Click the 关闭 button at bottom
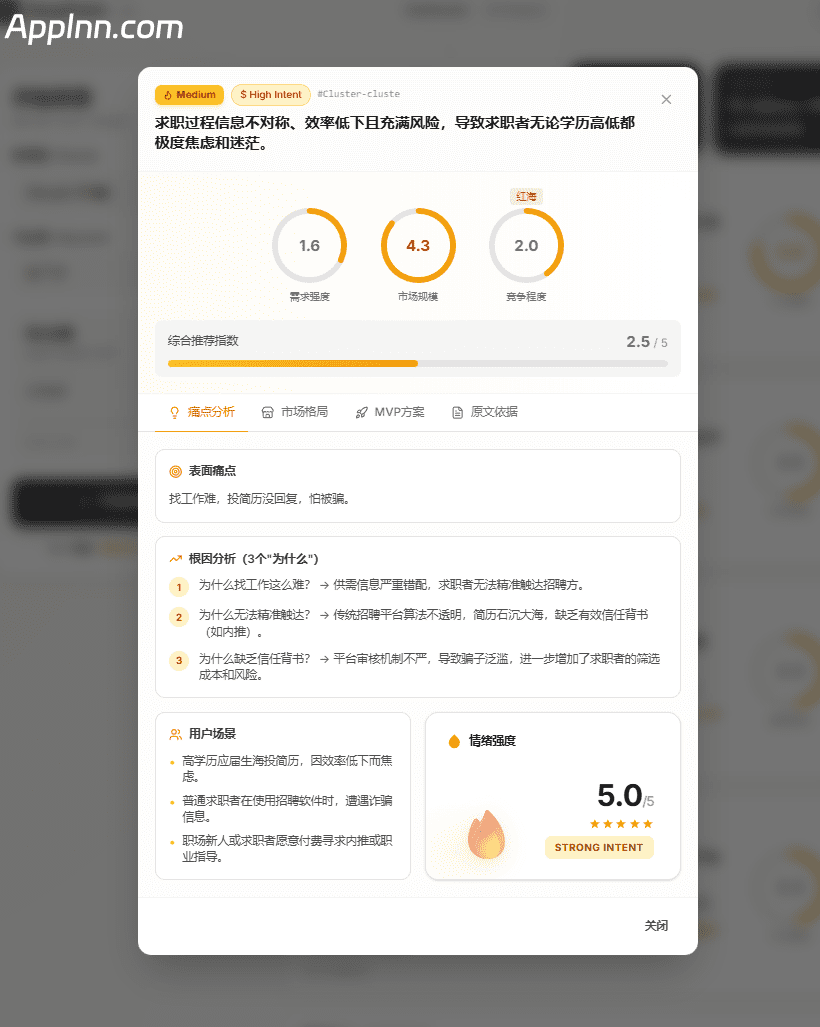820x1027 pixels. tap(656, 925)
